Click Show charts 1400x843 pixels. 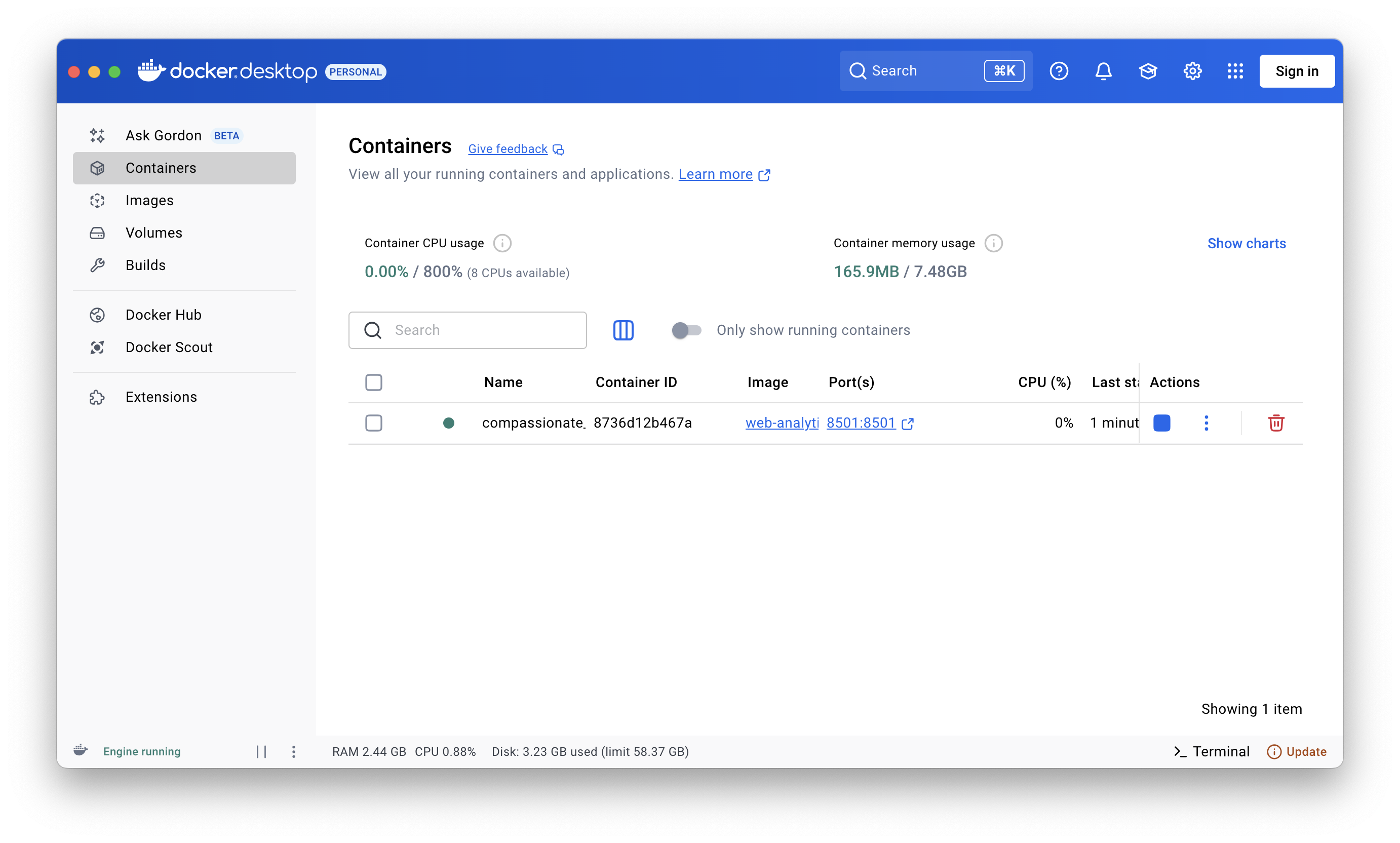pos(1246,243)
